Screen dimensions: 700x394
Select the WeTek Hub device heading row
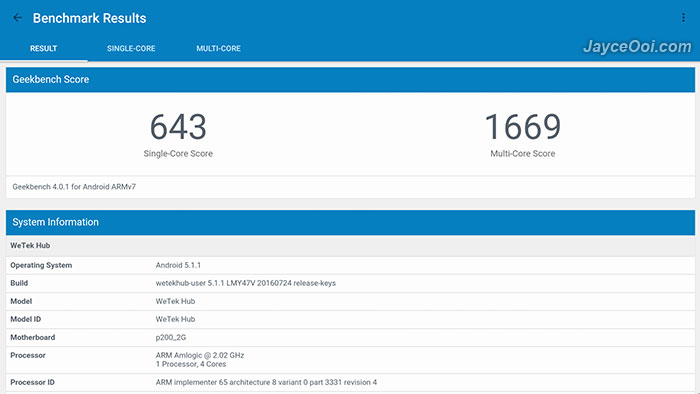click(x=350, y=245)
